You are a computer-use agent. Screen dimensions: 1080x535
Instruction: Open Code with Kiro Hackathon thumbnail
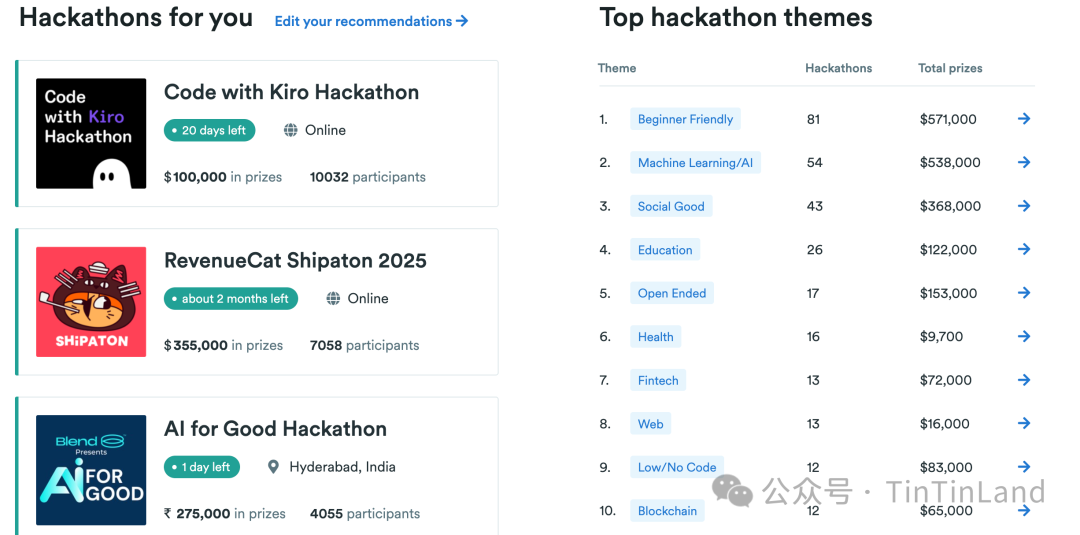pyautogui.click(x=91, y=134)
